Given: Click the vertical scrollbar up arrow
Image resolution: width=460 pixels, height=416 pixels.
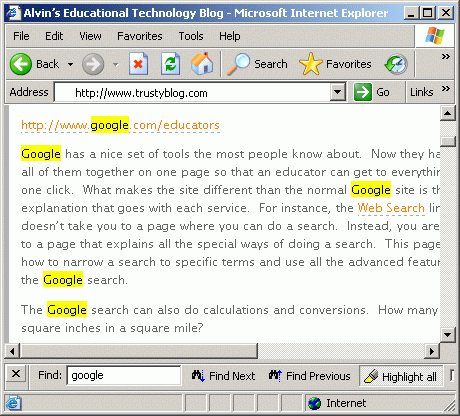Looking at the screenshot, I should [448, 113].
